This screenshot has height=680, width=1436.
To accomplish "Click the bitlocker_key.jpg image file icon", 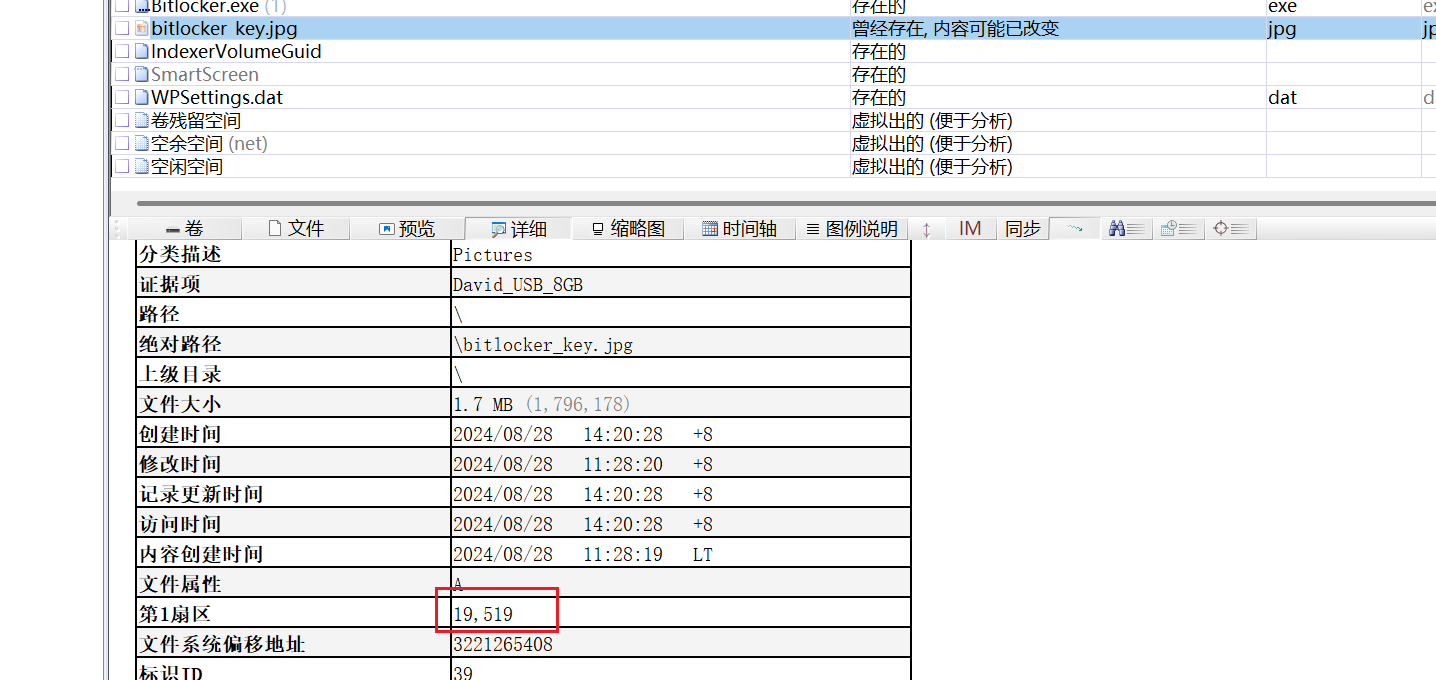I will (141, 29).
